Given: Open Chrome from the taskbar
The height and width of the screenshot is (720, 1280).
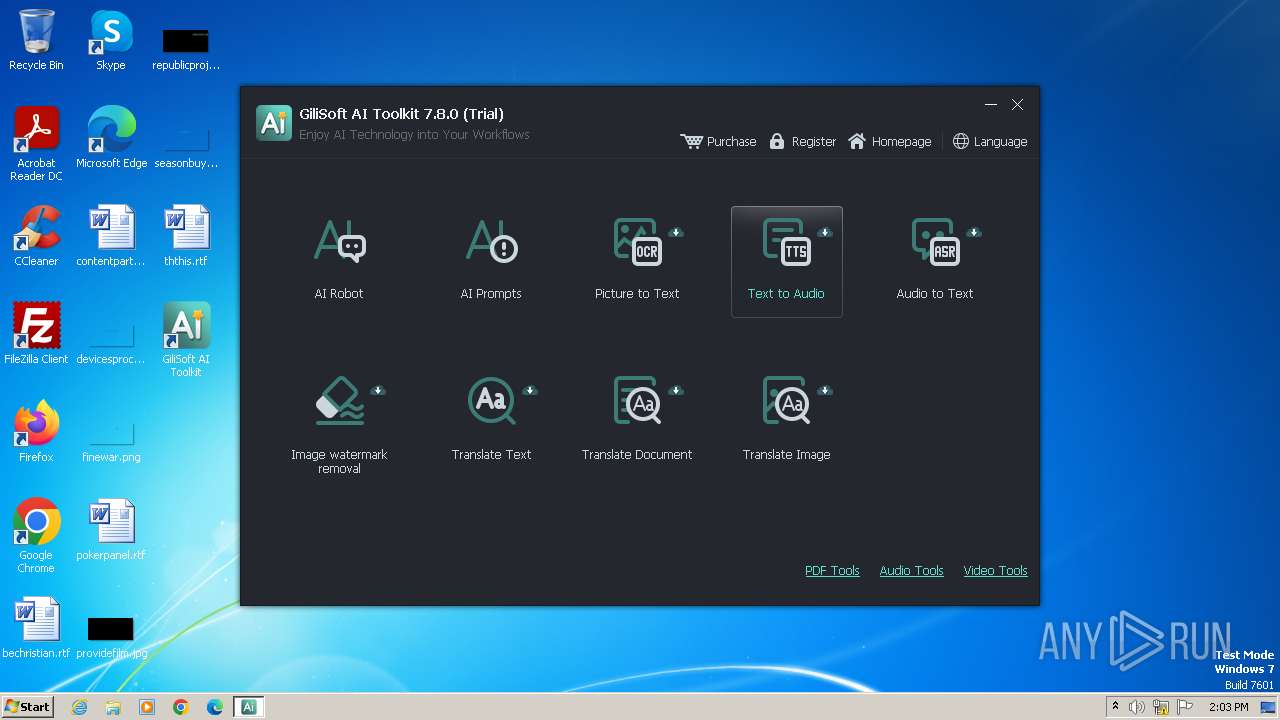Looking at the screenshot, I should (x=181, y=707).
